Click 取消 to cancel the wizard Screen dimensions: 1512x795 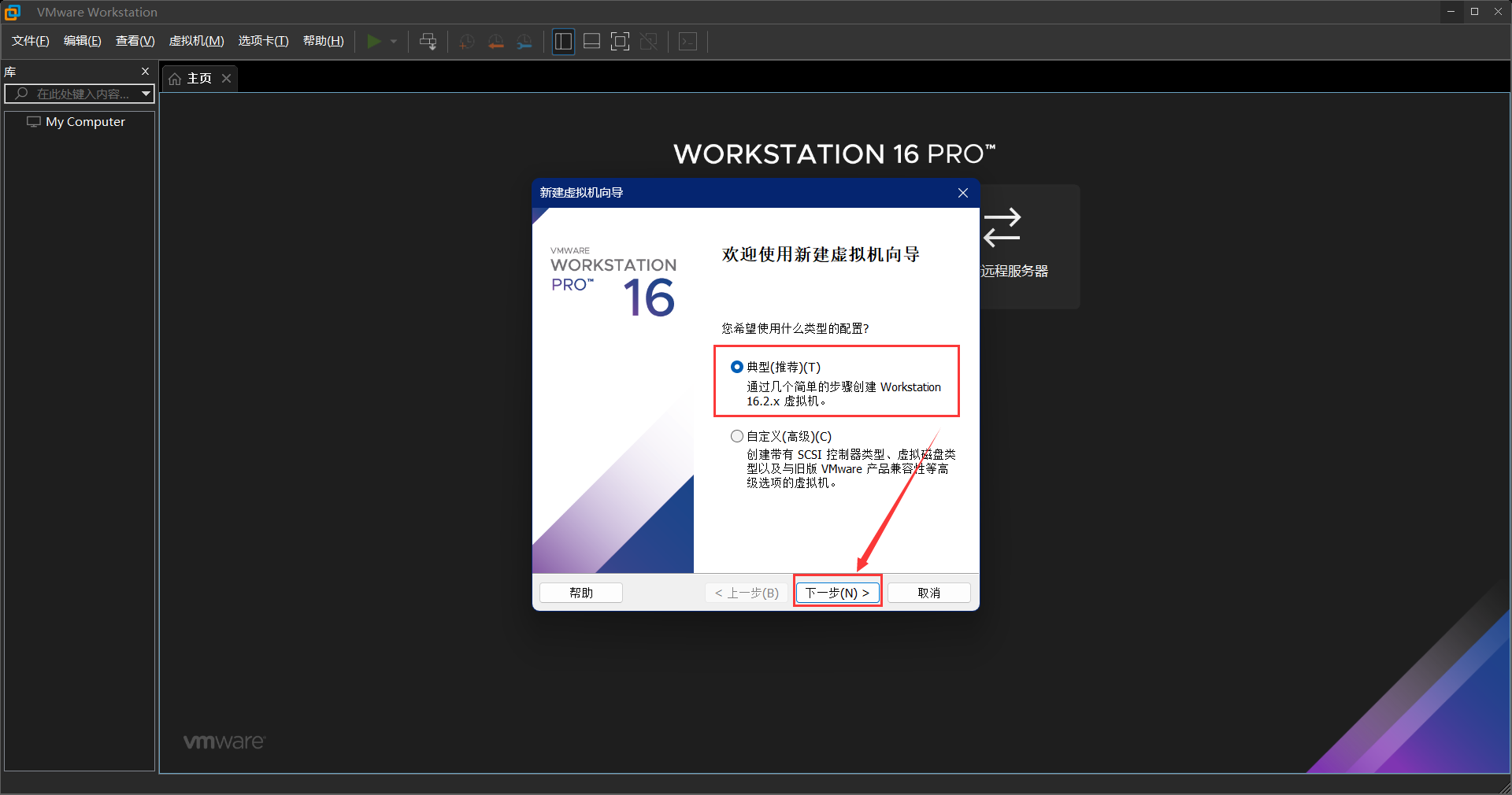(x=929, y=593)
